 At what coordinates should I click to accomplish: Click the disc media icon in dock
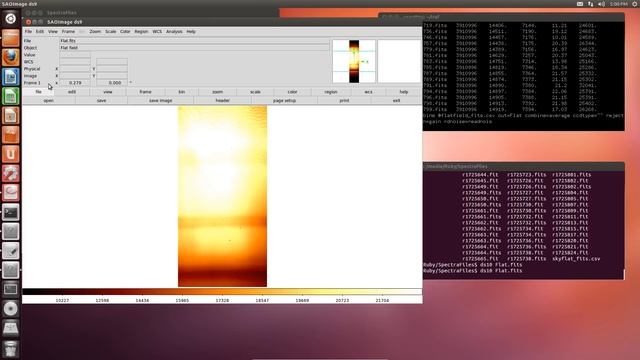tap(11, 309)
